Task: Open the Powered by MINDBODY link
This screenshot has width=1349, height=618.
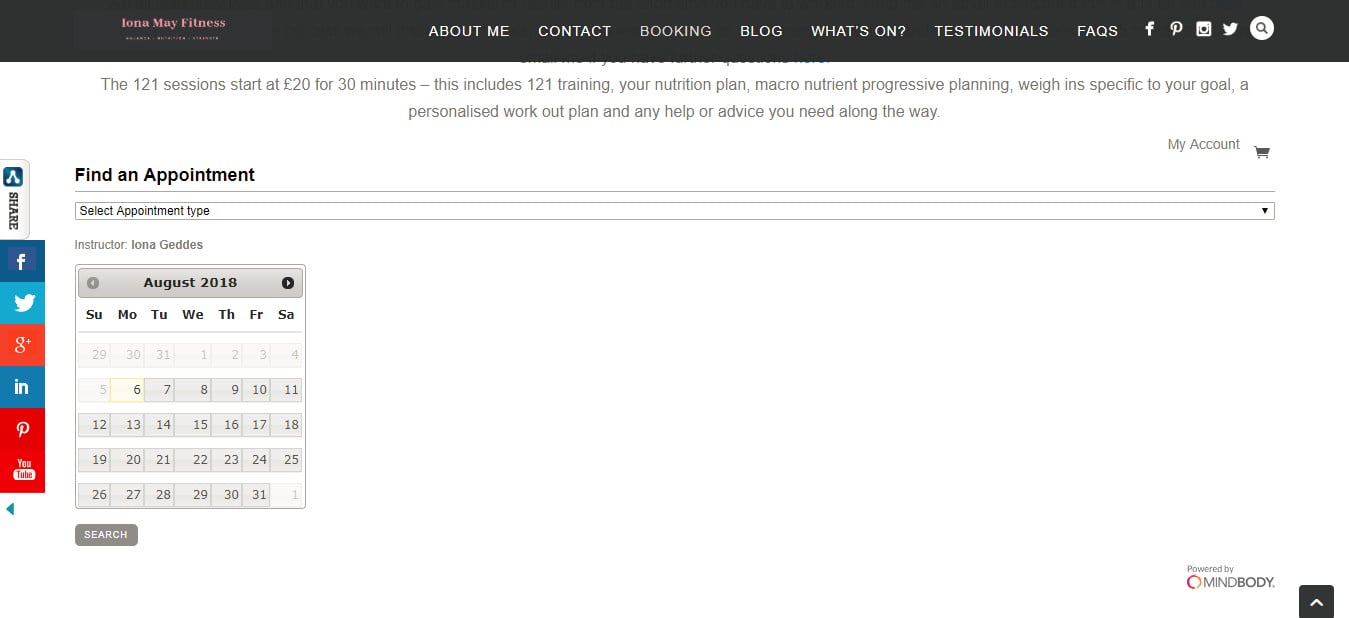Action: 1231,577
